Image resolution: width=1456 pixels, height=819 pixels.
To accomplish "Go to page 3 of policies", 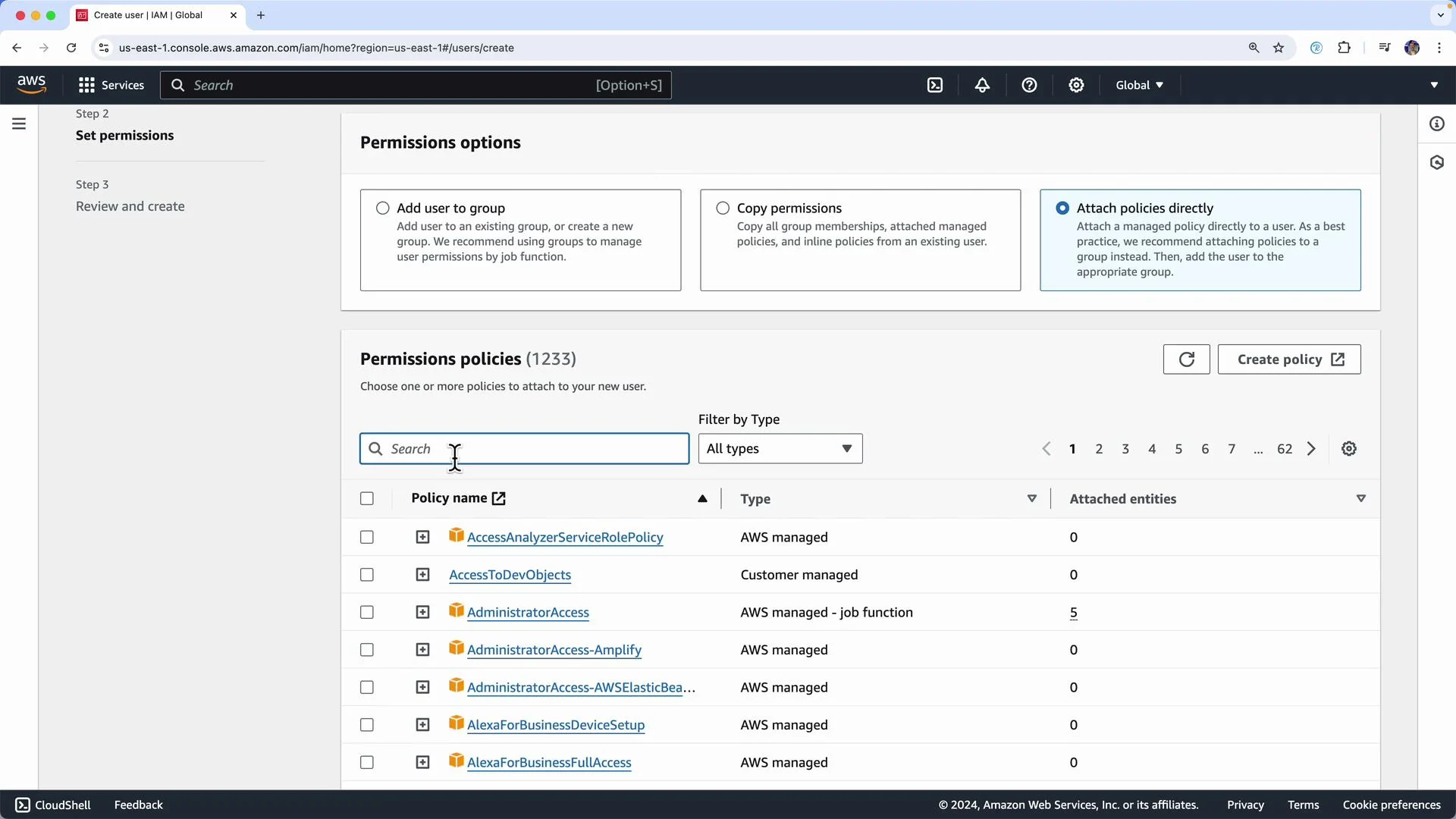I will pyautogui.click(x=1125, y=449).
